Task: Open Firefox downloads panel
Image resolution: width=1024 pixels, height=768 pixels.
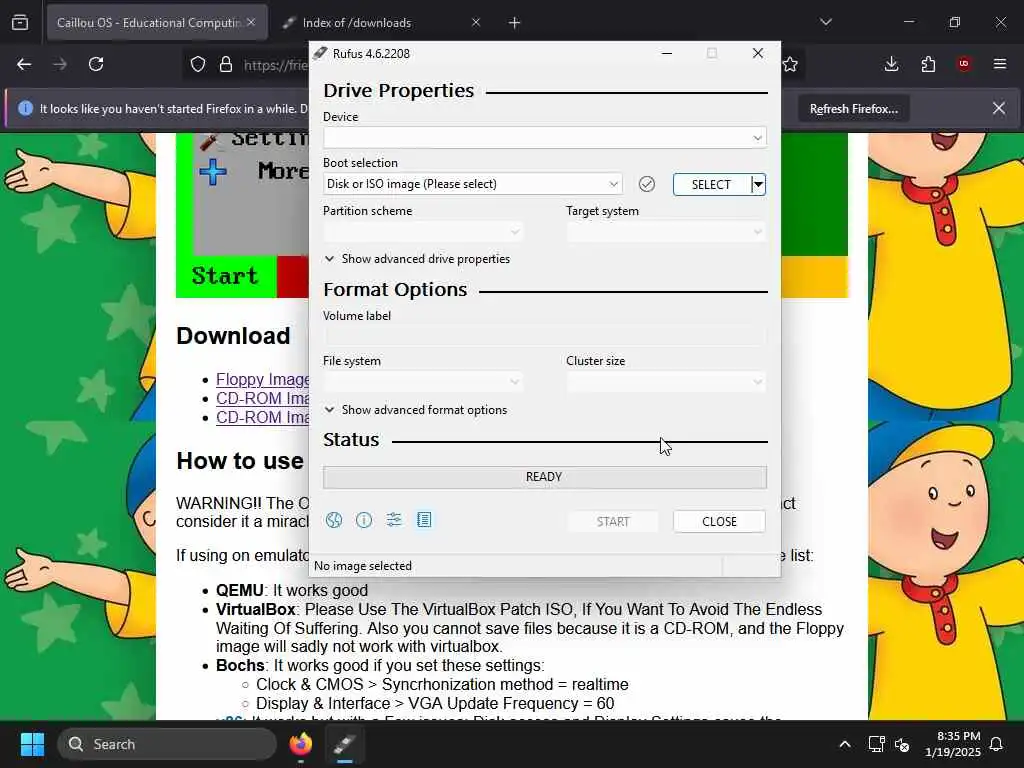Action: tap(891, 64)
